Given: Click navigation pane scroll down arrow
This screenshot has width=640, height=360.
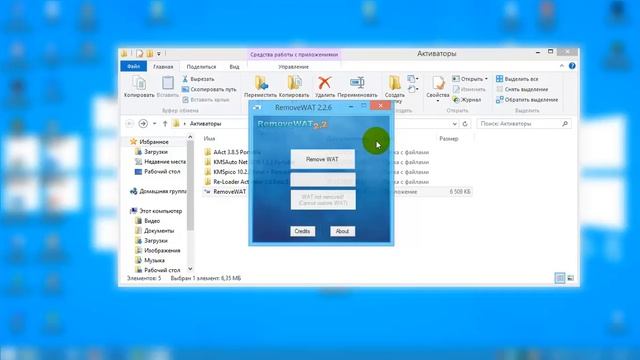Looking at the screenshot, I should (190, 269).
